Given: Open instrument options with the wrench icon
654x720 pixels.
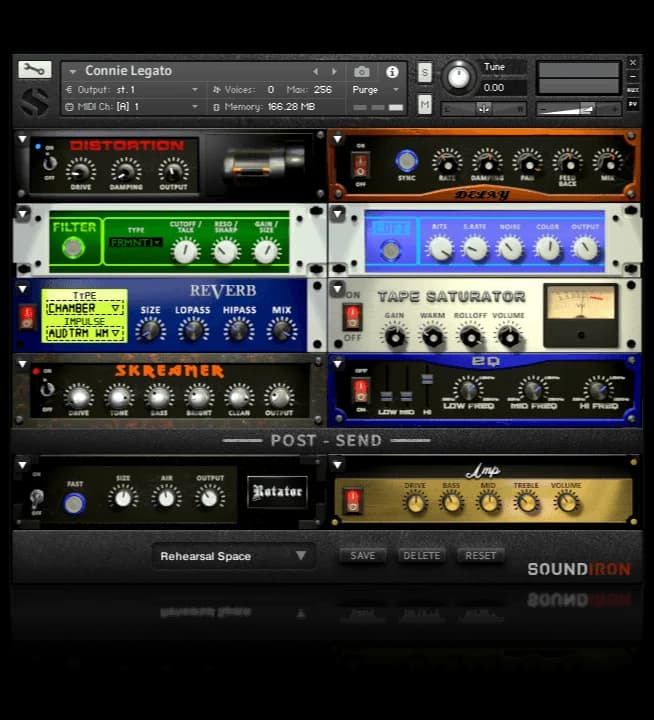Looking at the screenshot, I should [x=33, y=70].
